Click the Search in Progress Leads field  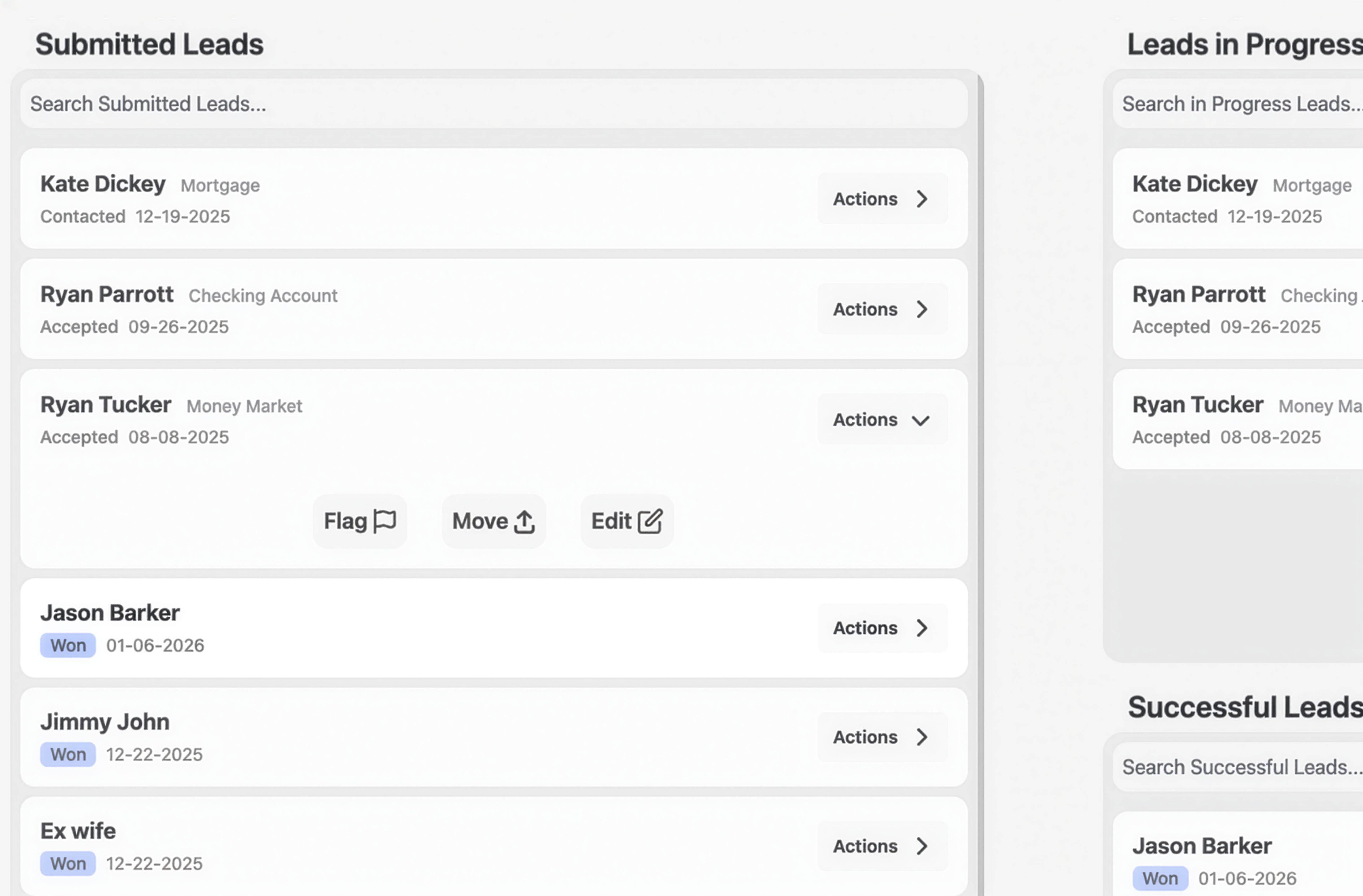[1237, 104]
